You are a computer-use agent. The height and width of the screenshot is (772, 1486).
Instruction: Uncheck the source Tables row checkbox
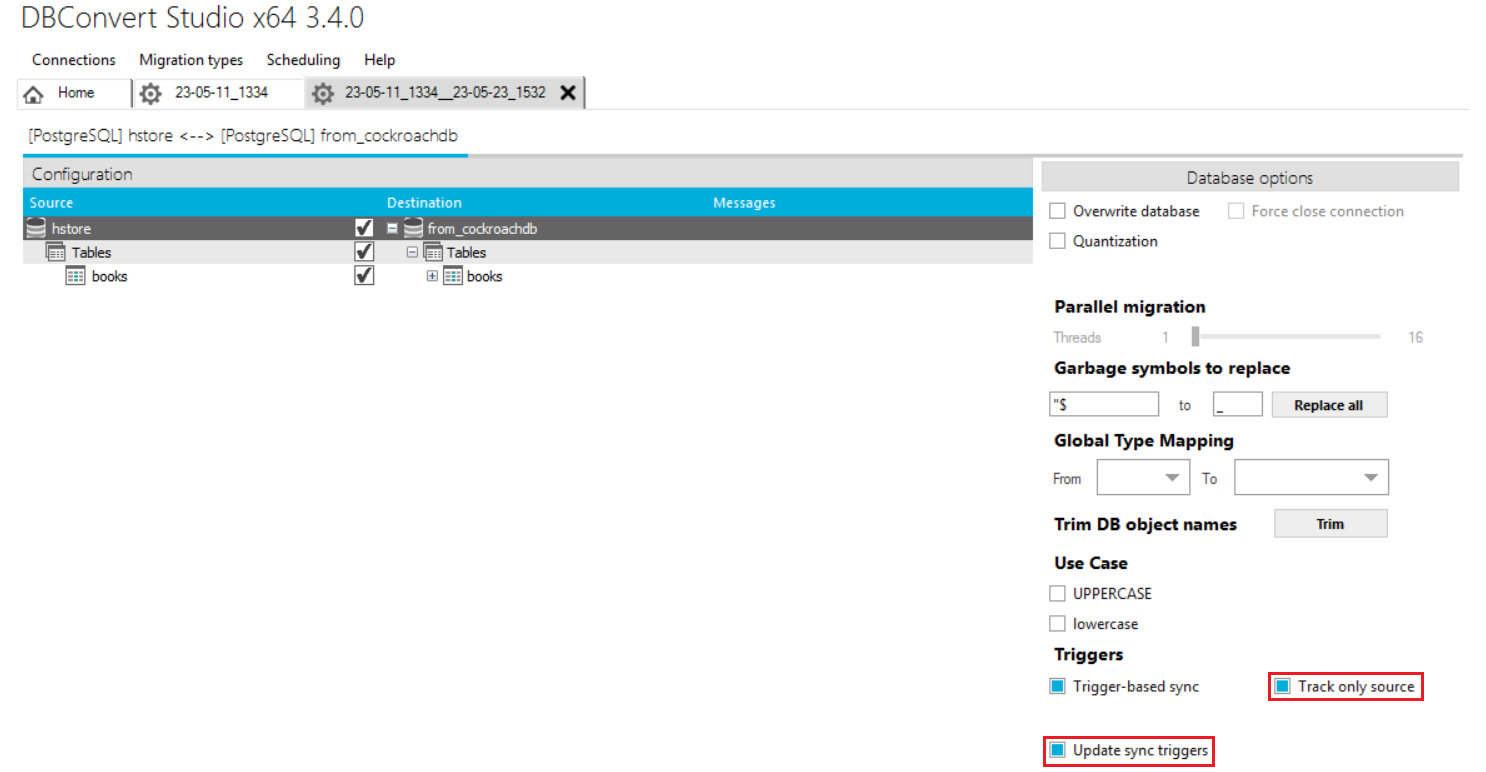(x=364, y=253)
